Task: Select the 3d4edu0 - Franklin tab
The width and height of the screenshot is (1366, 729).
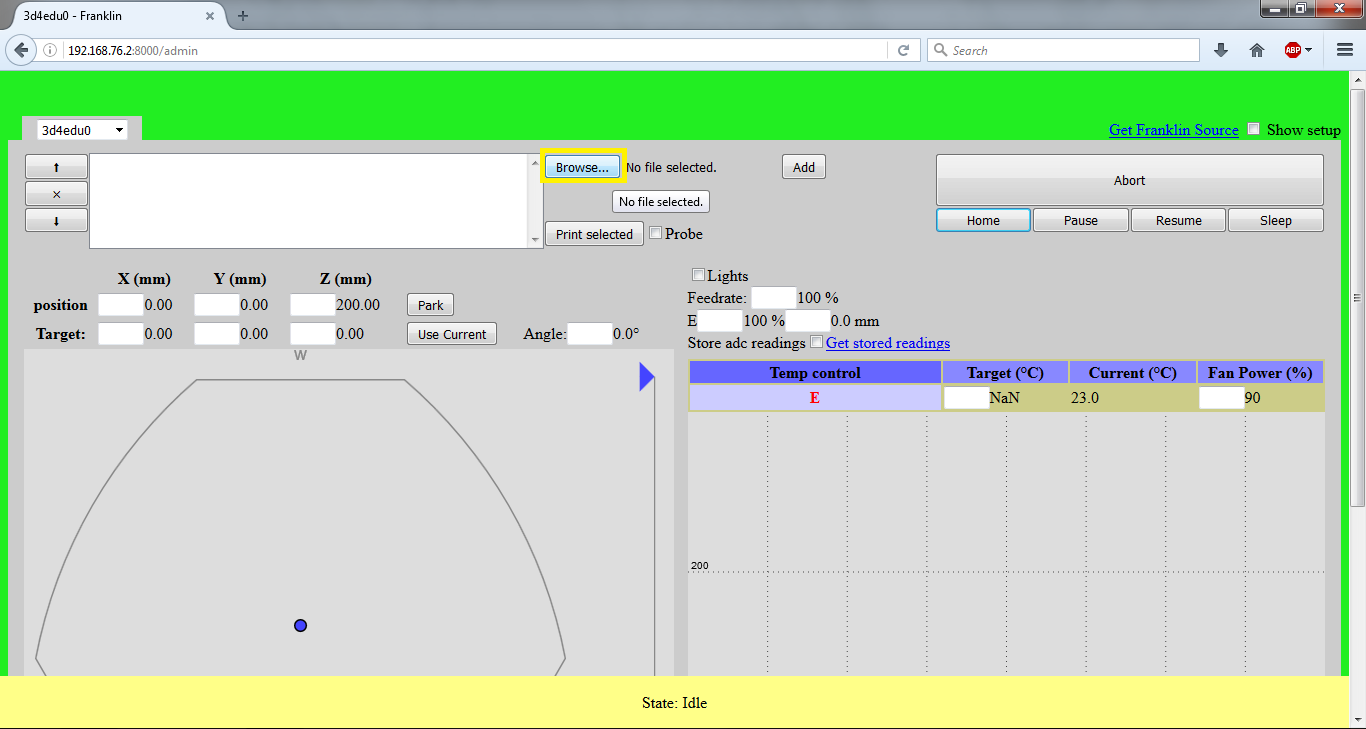Action: point(110,15)
